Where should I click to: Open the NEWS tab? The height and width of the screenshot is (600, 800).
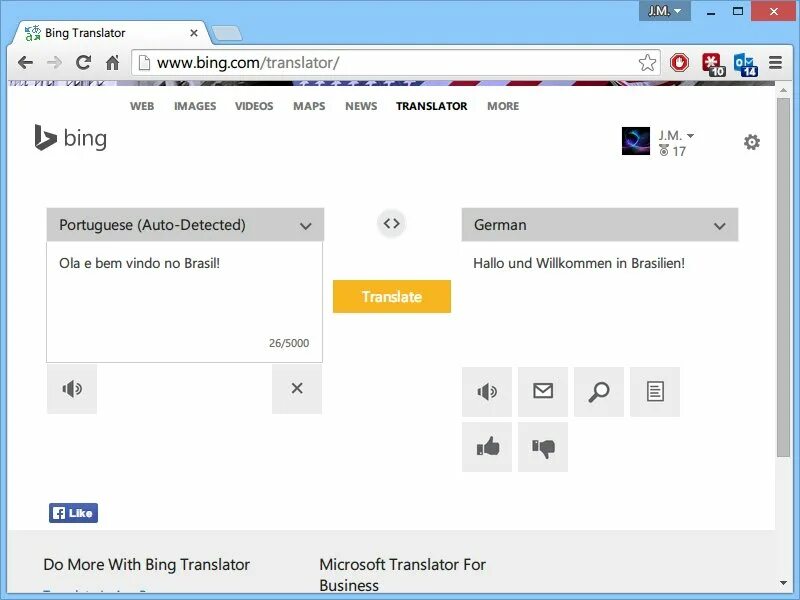(x=361, y=106)
